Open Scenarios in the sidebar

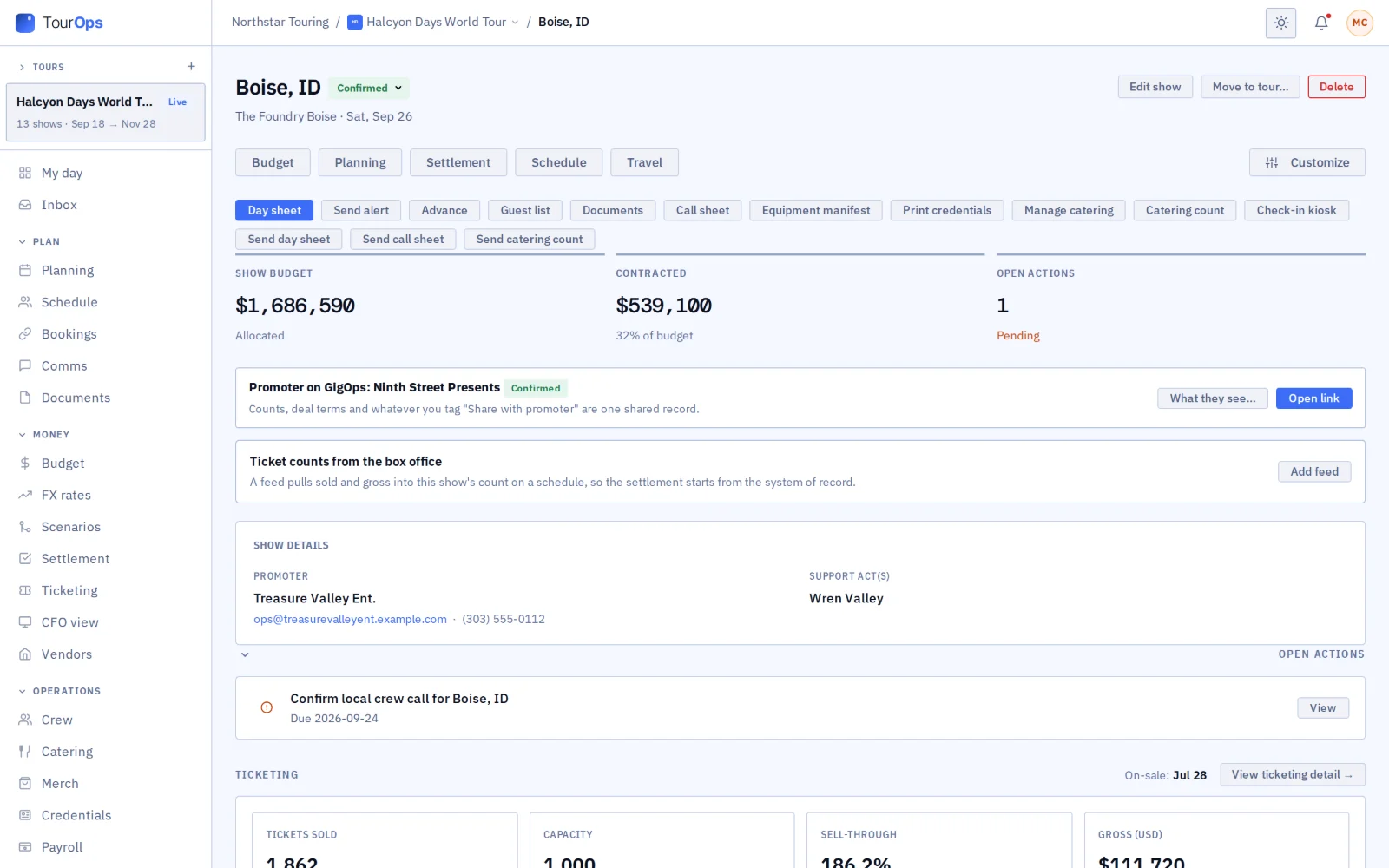pyautogui.click(x=105, y=527)
